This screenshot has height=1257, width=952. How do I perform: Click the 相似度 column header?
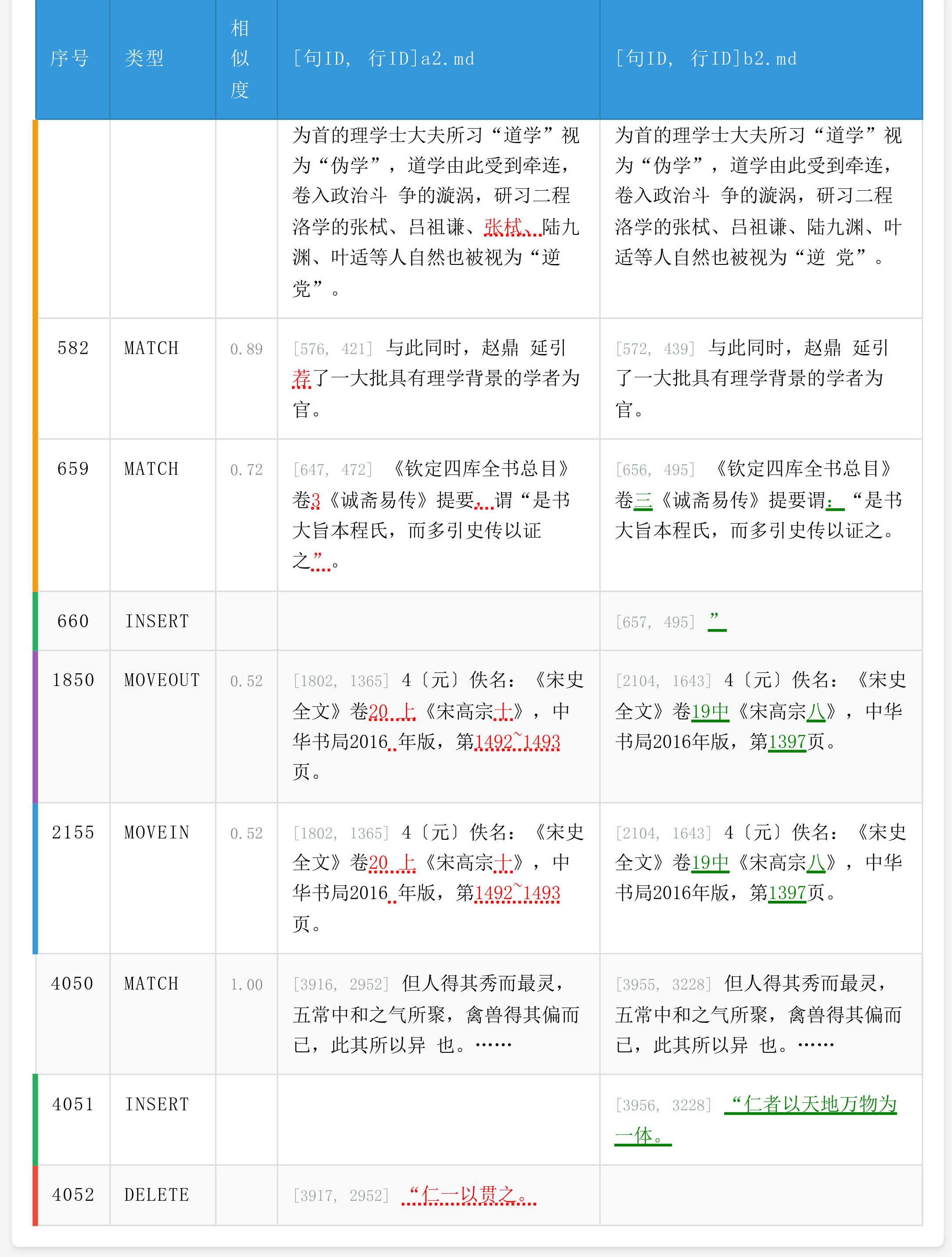240,58
